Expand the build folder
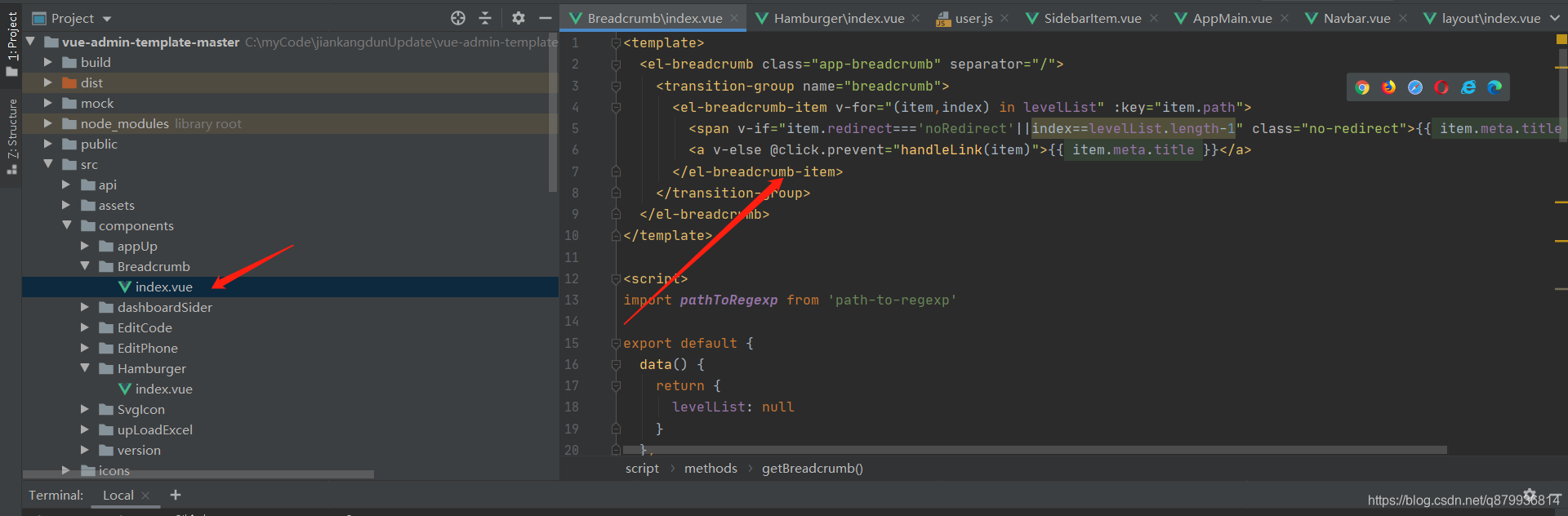 click(x=47, y=62)
